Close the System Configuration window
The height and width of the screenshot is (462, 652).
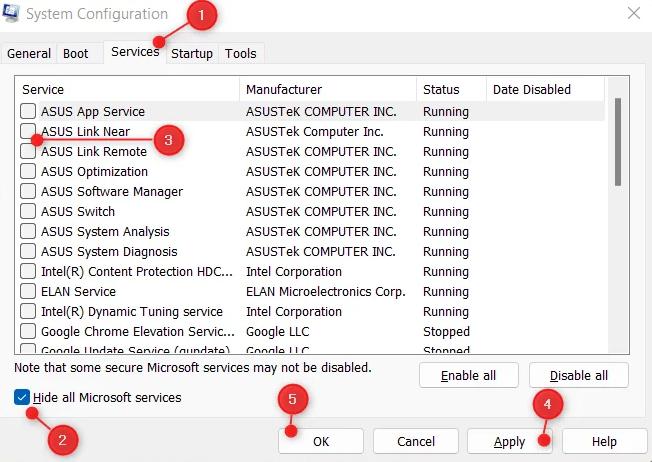634,13
